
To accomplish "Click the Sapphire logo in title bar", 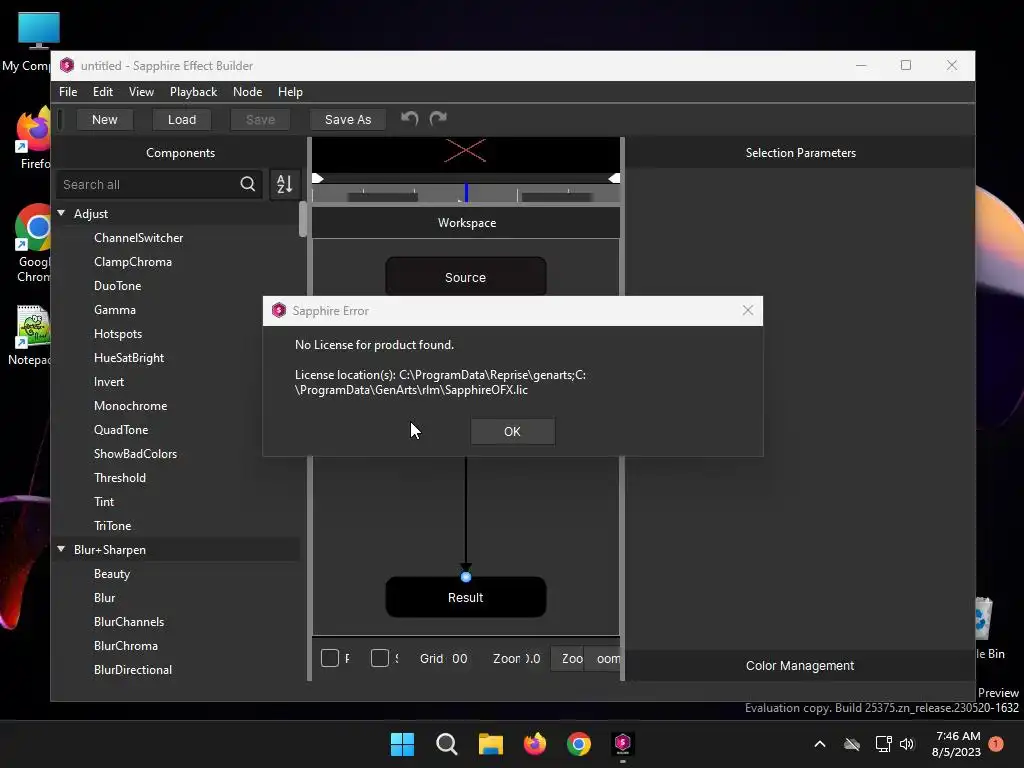I will [67, 65].
